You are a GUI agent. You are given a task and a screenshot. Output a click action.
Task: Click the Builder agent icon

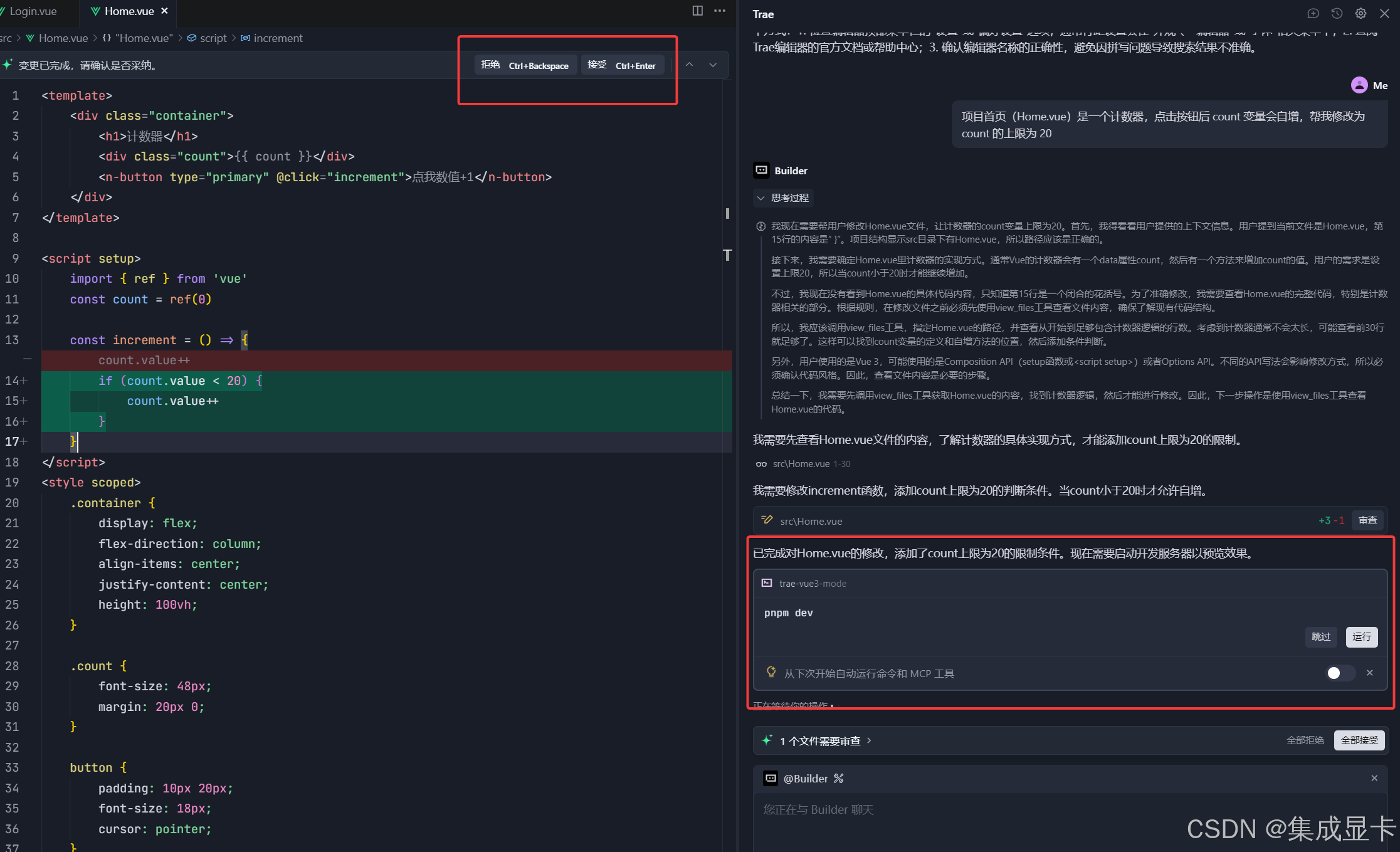point(761,171)
